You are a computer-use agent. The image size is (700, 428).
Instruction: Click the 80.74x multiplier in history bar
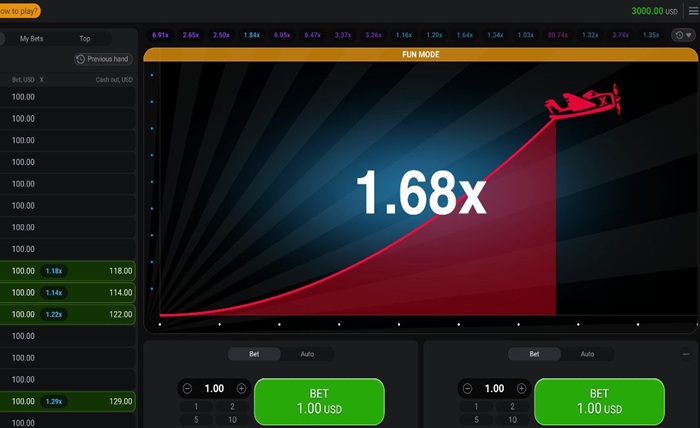pos(555,35)
